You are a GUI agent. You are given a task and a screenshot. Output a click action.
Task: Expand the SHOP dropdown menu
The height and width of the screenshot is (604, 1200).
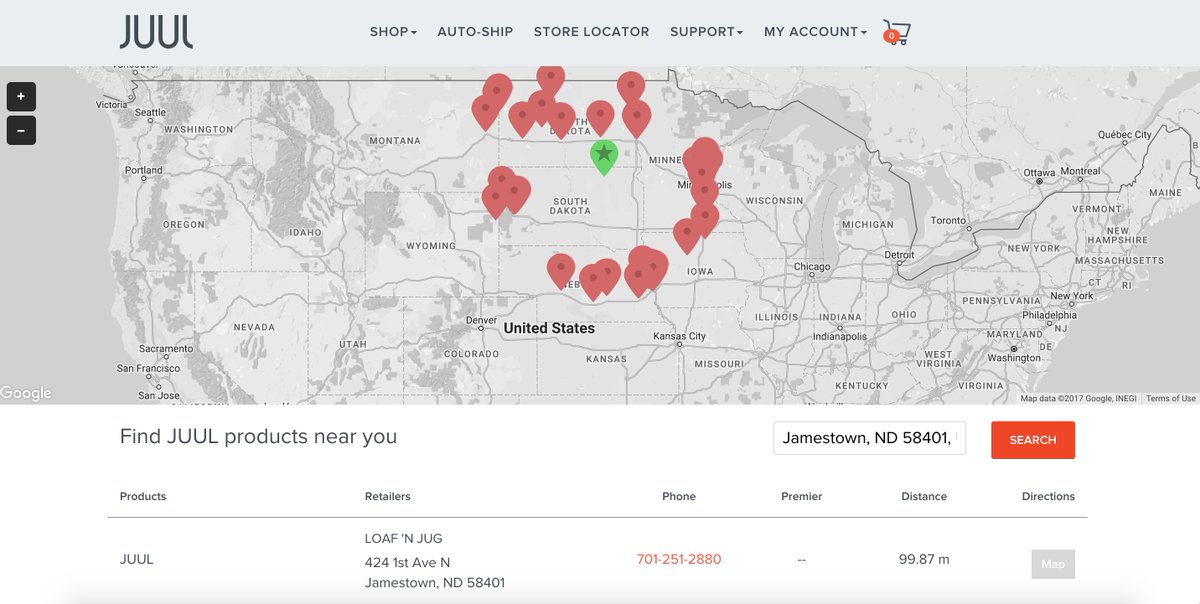tap(393, 32)
